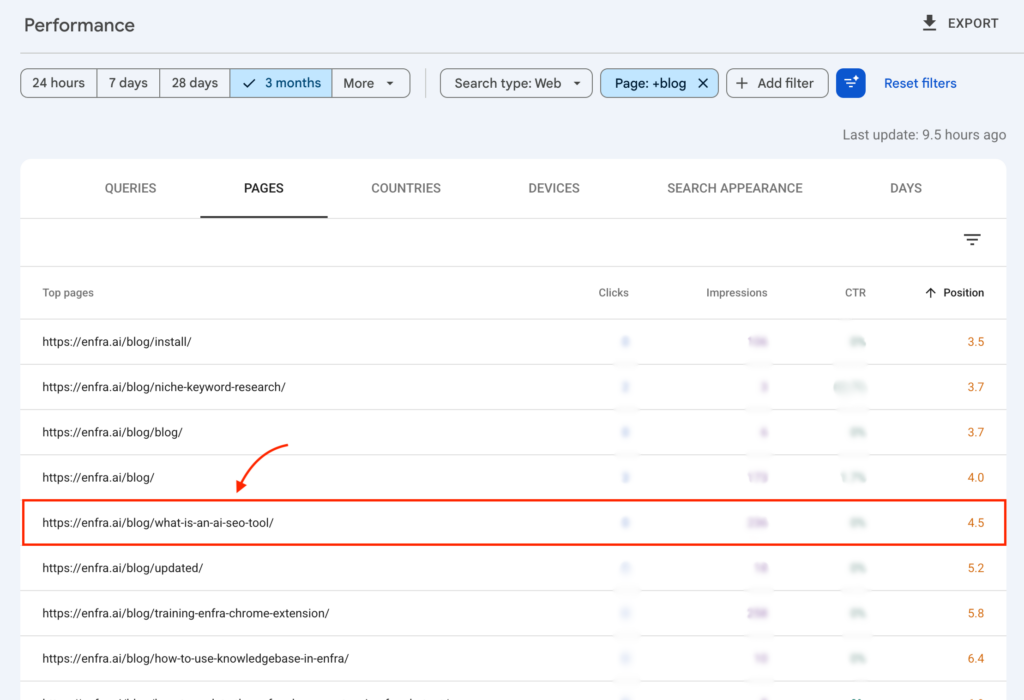Select the 24 hours date range
Viewport: 1024px width, 700px height.
point(59,83)
